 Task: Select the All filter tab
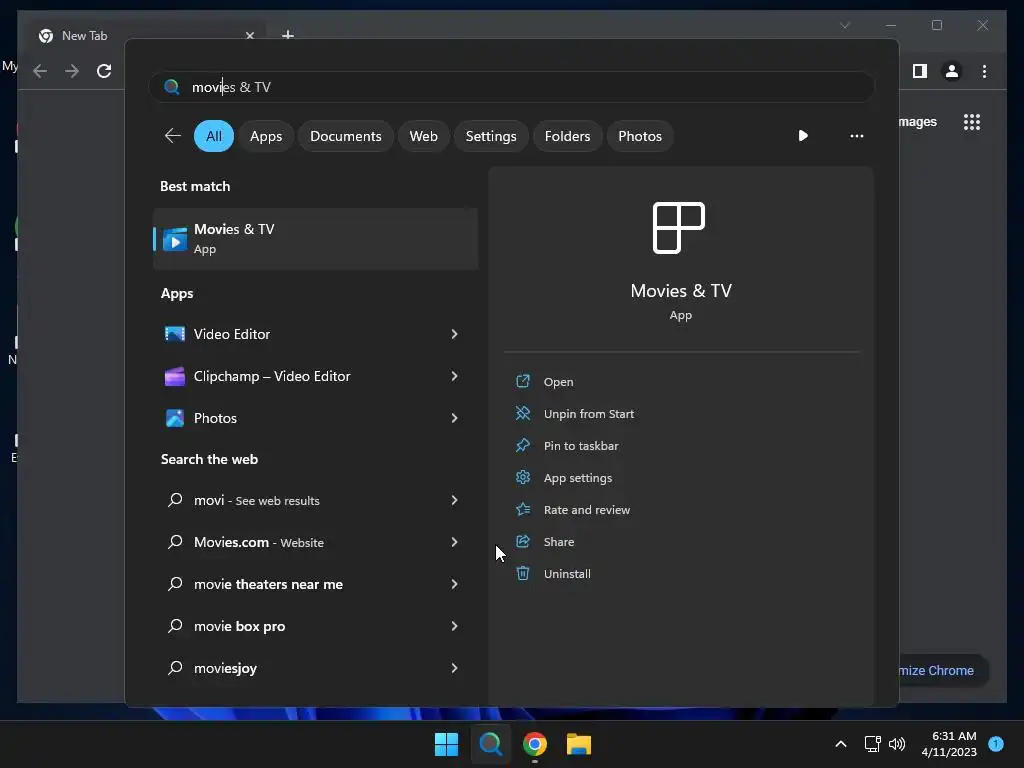[214, 136]
